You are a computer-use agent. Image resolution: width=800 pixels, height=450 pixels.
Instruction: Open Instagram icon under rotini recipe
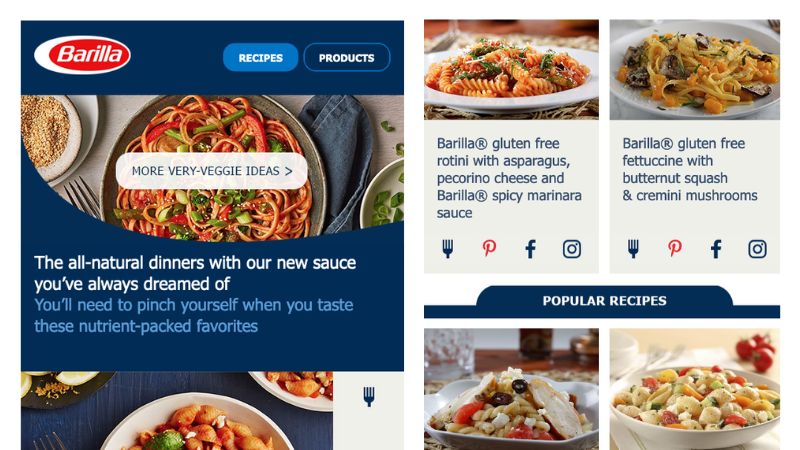pos(572,249)
